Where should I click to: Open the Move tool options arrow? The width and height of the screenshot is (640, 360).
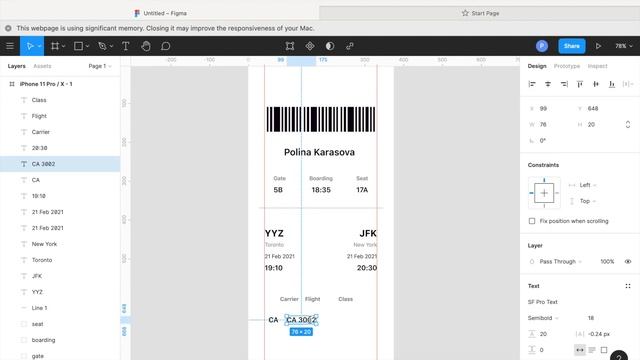pyautogui.click(x=40, y=46)
